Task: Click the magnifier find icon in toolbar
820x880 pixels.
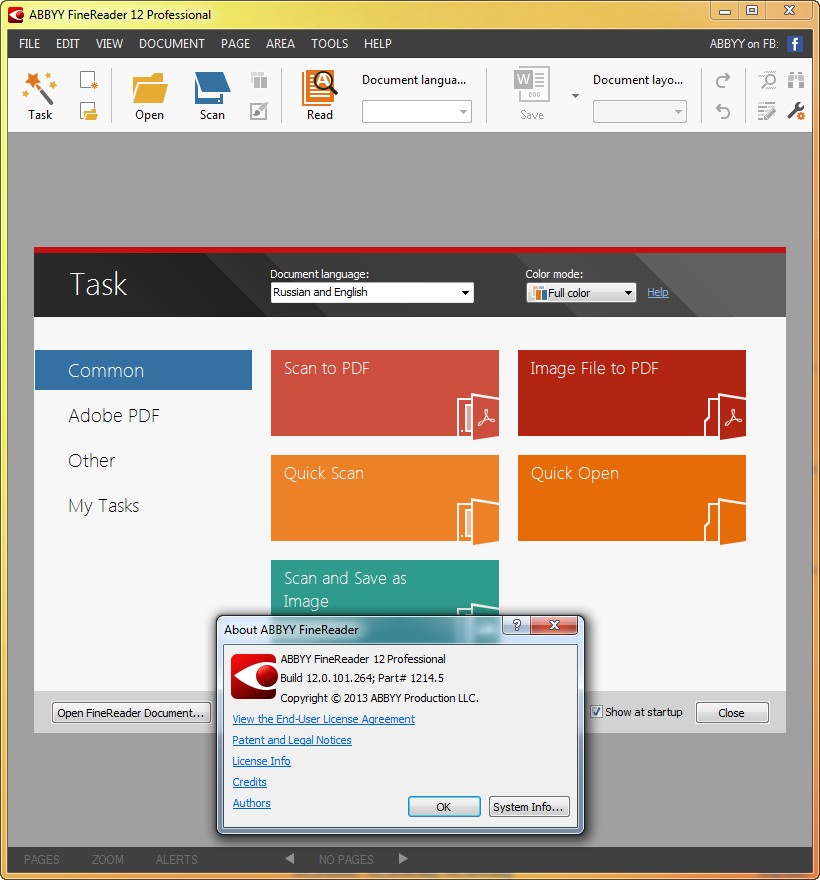Action: coord(767,80)
